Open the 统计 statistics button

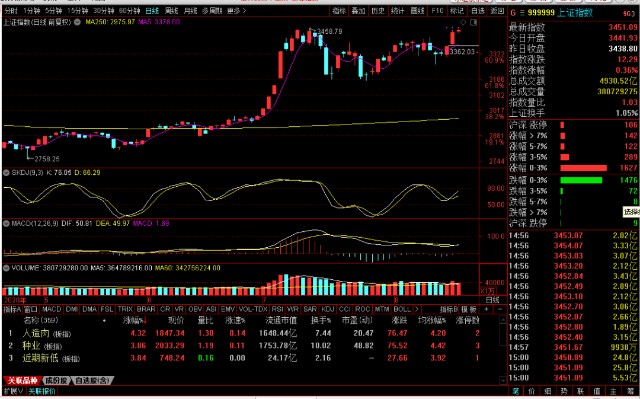[x=398, y=11]
